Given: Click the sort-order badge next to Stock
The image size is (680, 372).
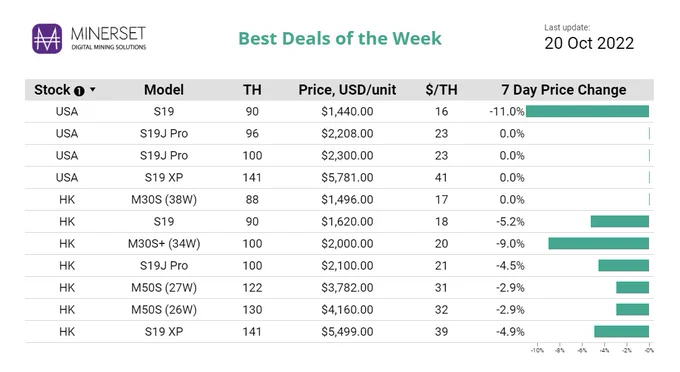Looking at the screenshot, I should click(x=79, y=91).
